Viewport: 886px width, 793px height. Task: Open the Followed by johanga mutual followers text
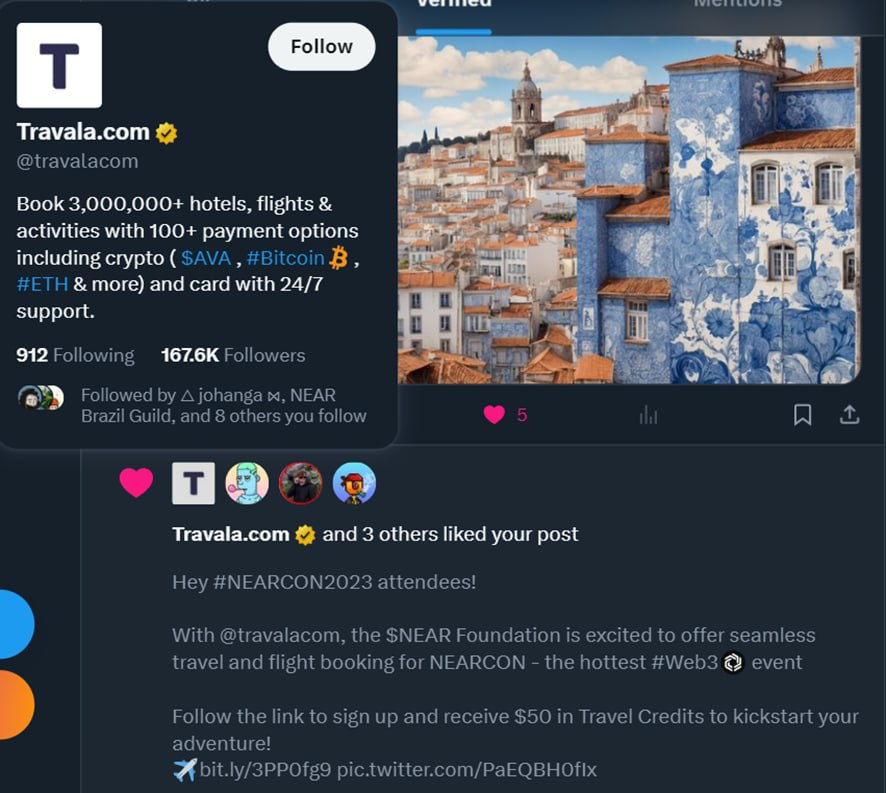coord(224,405)
